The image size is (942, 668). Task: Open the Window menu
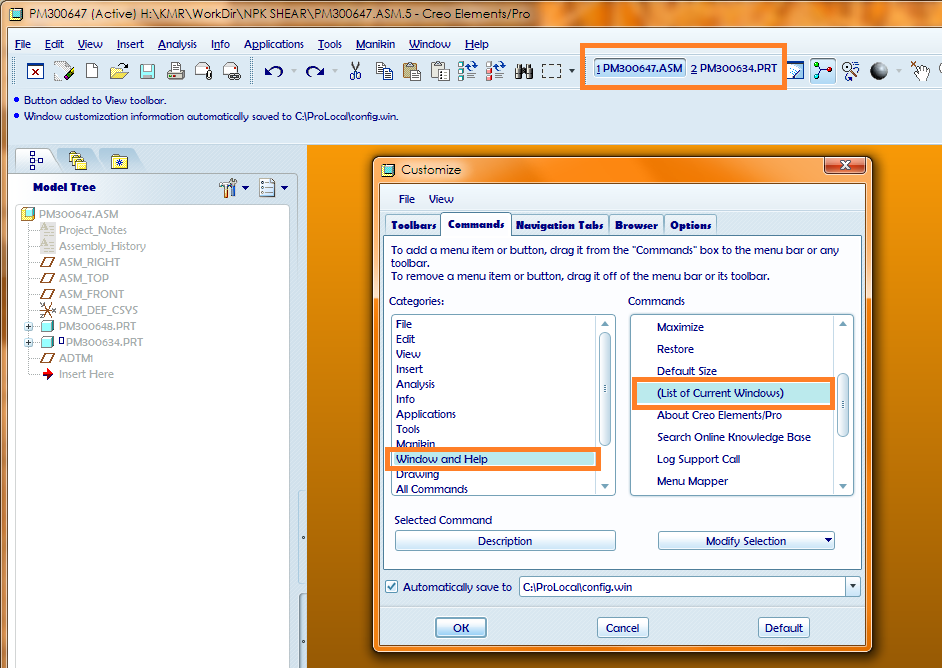[x=430, y=44]
